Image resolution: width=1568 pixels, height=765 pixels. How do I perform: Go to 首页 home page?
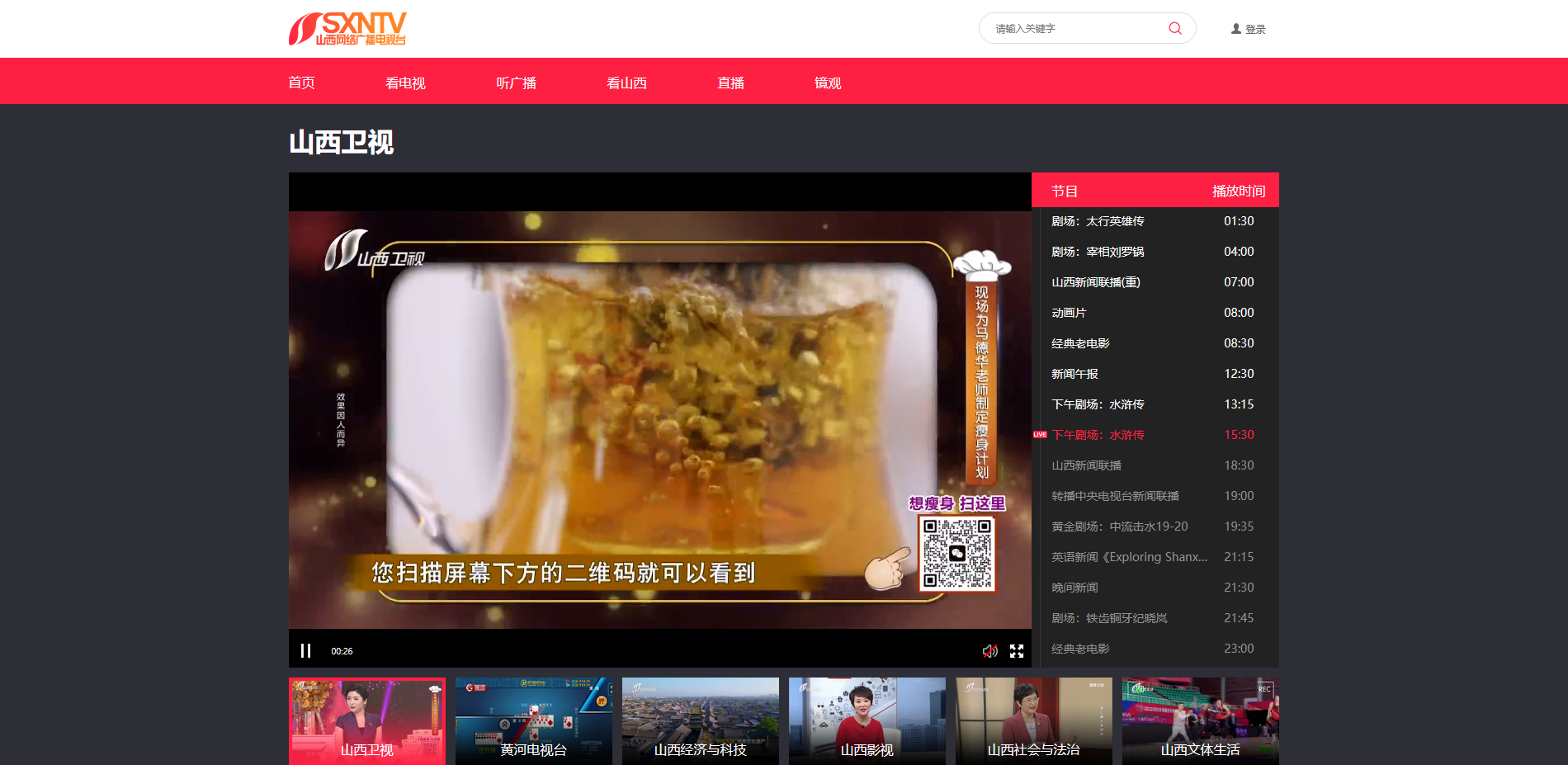301,83
